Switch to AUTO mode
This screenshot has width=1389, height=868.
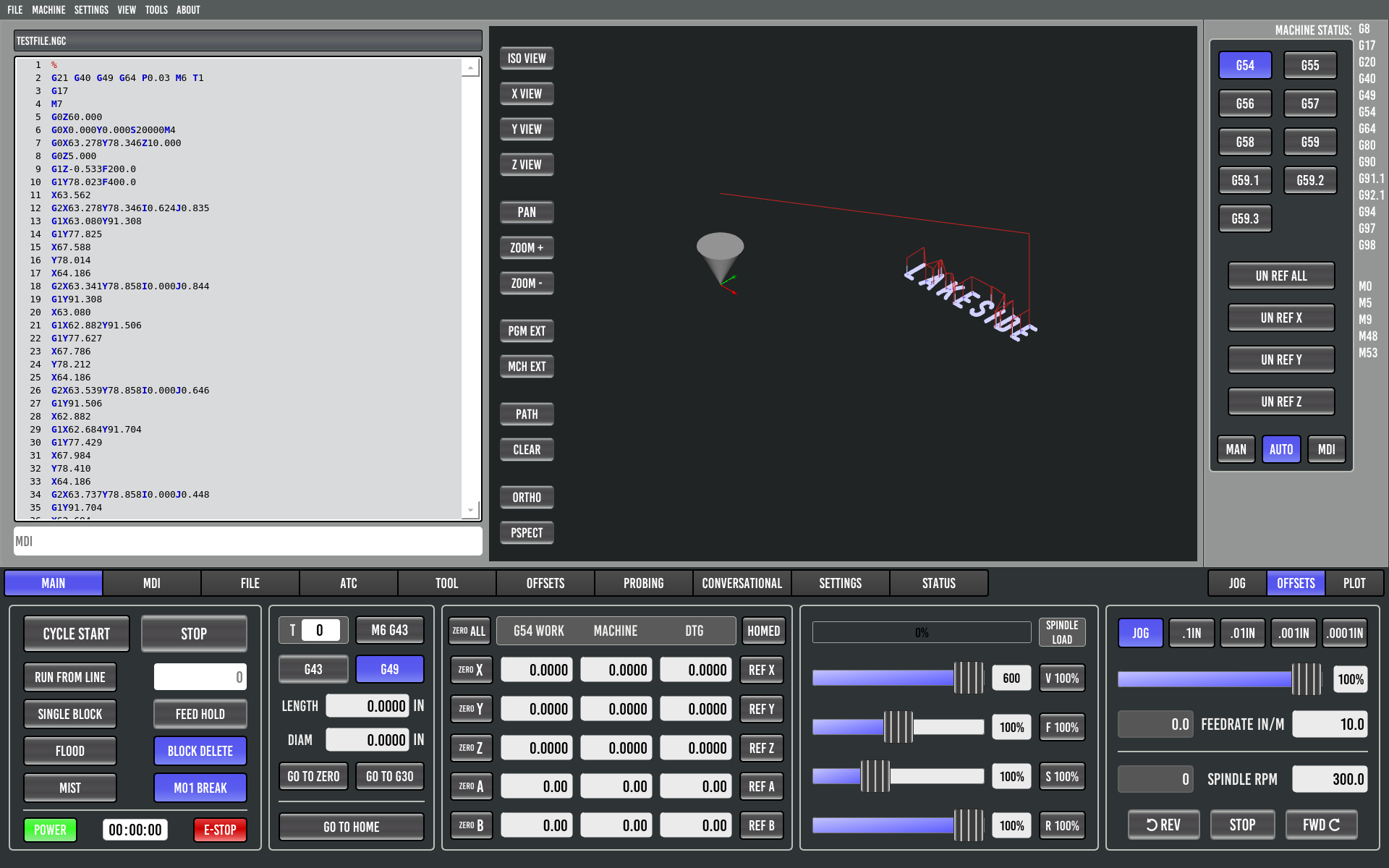point(1281,450)
